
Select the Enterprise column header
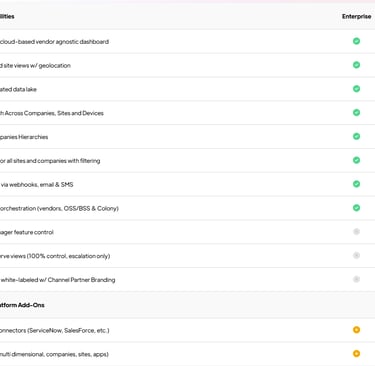pyautogui.click(x=356, y=16)
